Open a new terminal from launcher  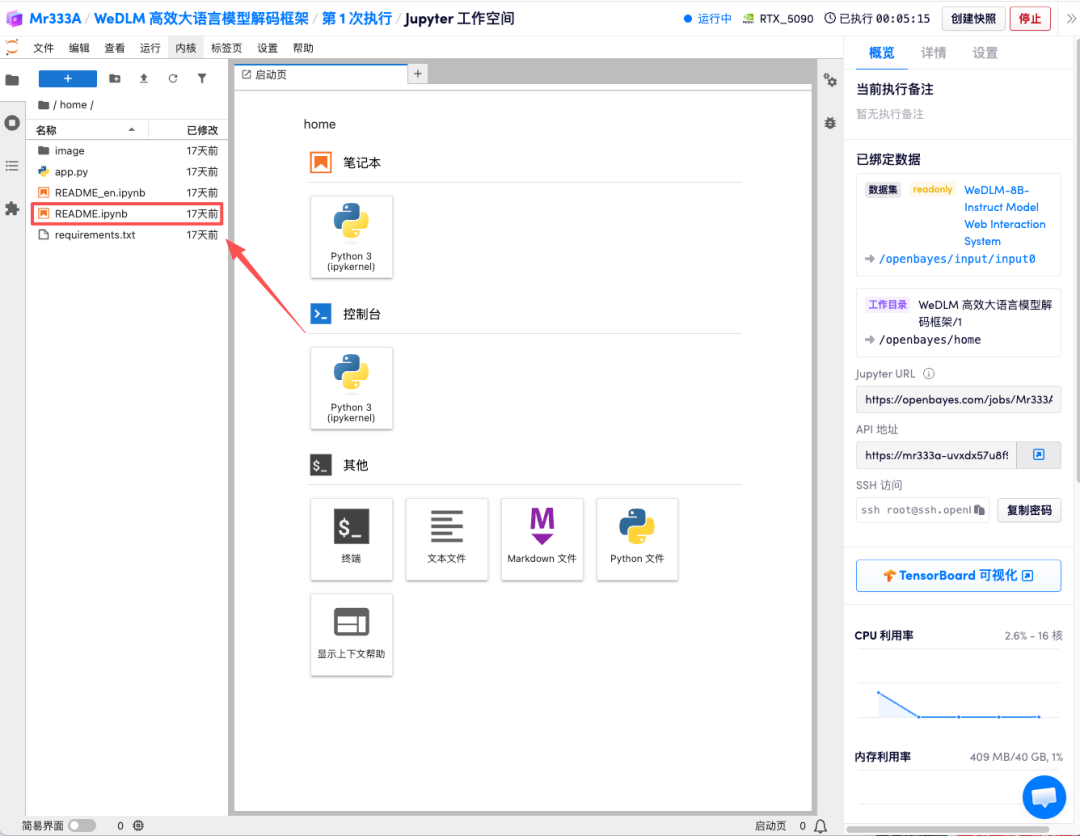click(x=351, y=539)
